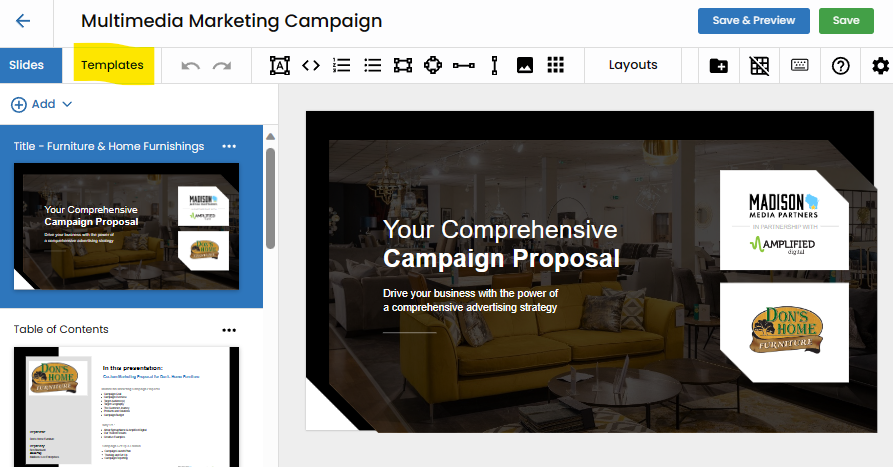Open options menu for Table of Contents
This screenshot has height=467, width=893.
pos(229,330)
